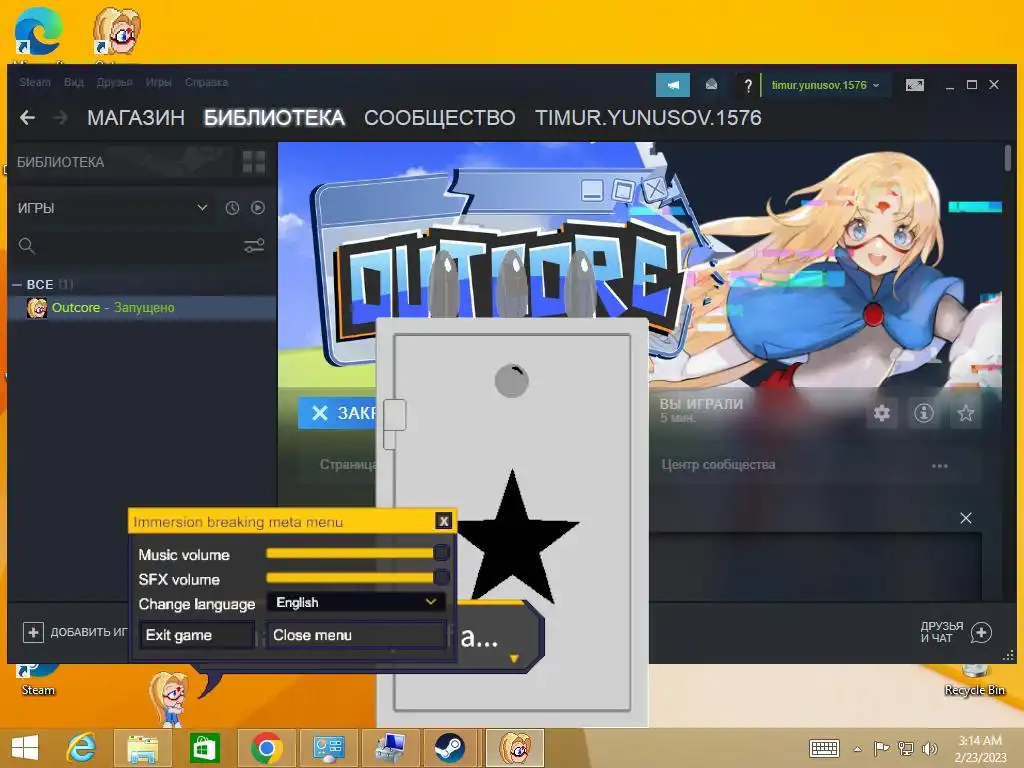This screenshot has height=768, width=1024.
Task: Open Google Chrome from taskbar
Action: [x=266, y=748]
